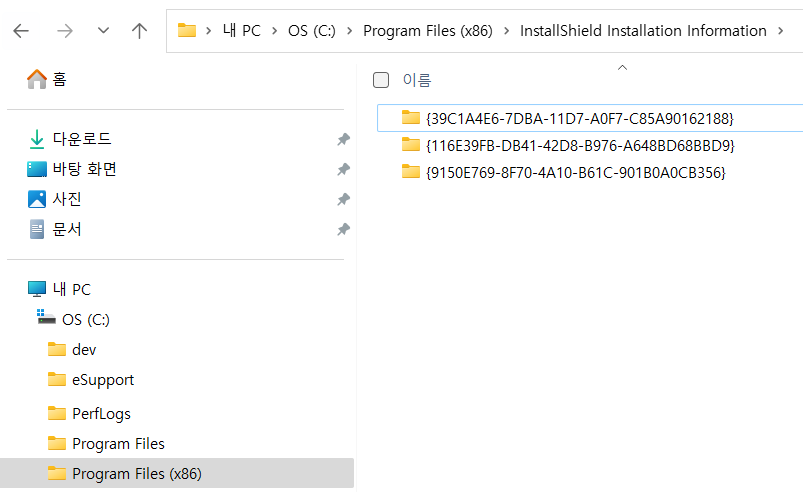Select the {9150E769-8F70-4A10-B61C-901B0A0CB356} folder

pyautogui.click(x=564, y=173)
